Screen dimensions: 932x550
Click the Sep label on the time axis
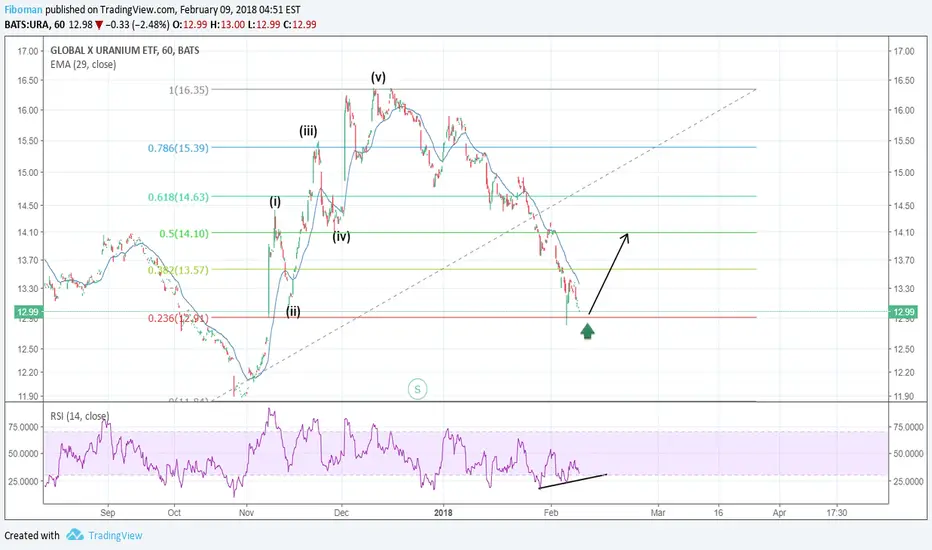[x=108, y=513]
